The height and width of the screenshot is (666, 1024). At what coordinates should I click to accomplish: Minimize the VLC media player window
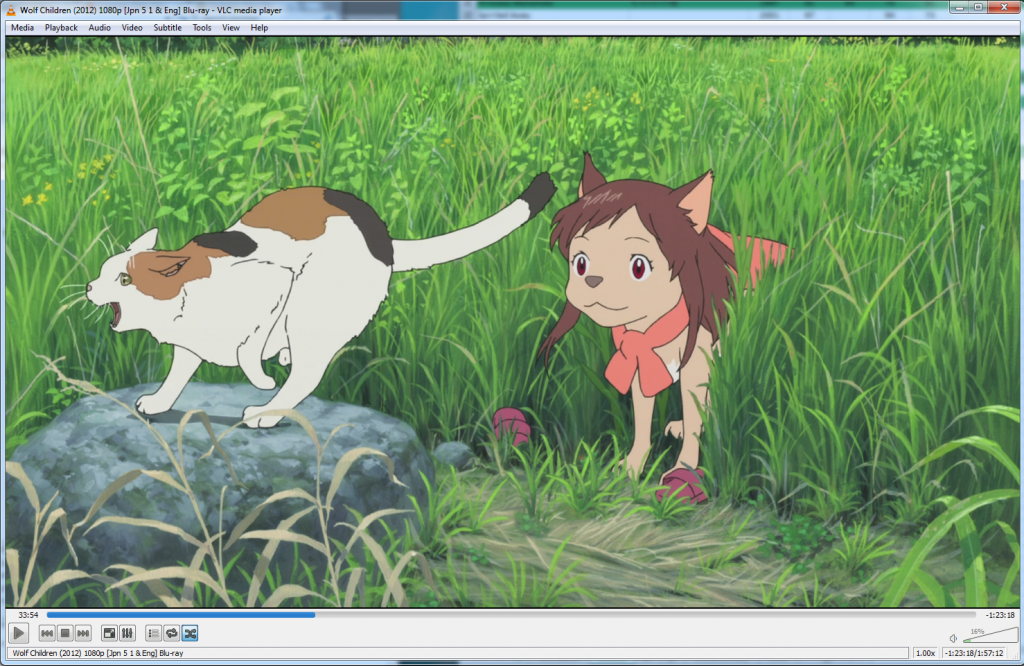tap(959, 7)
